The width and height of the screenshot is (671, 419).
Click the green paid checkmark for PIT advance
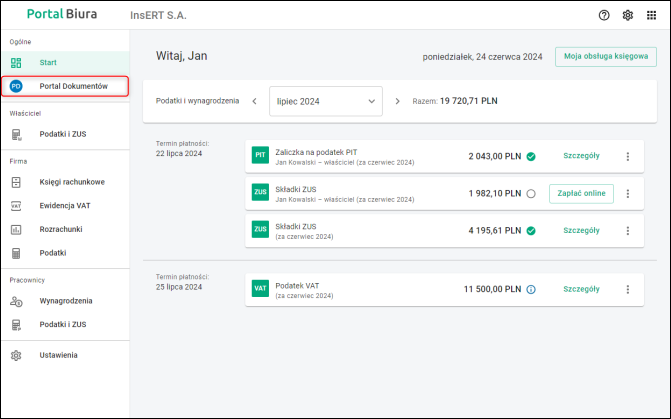[x=531, y=157]
